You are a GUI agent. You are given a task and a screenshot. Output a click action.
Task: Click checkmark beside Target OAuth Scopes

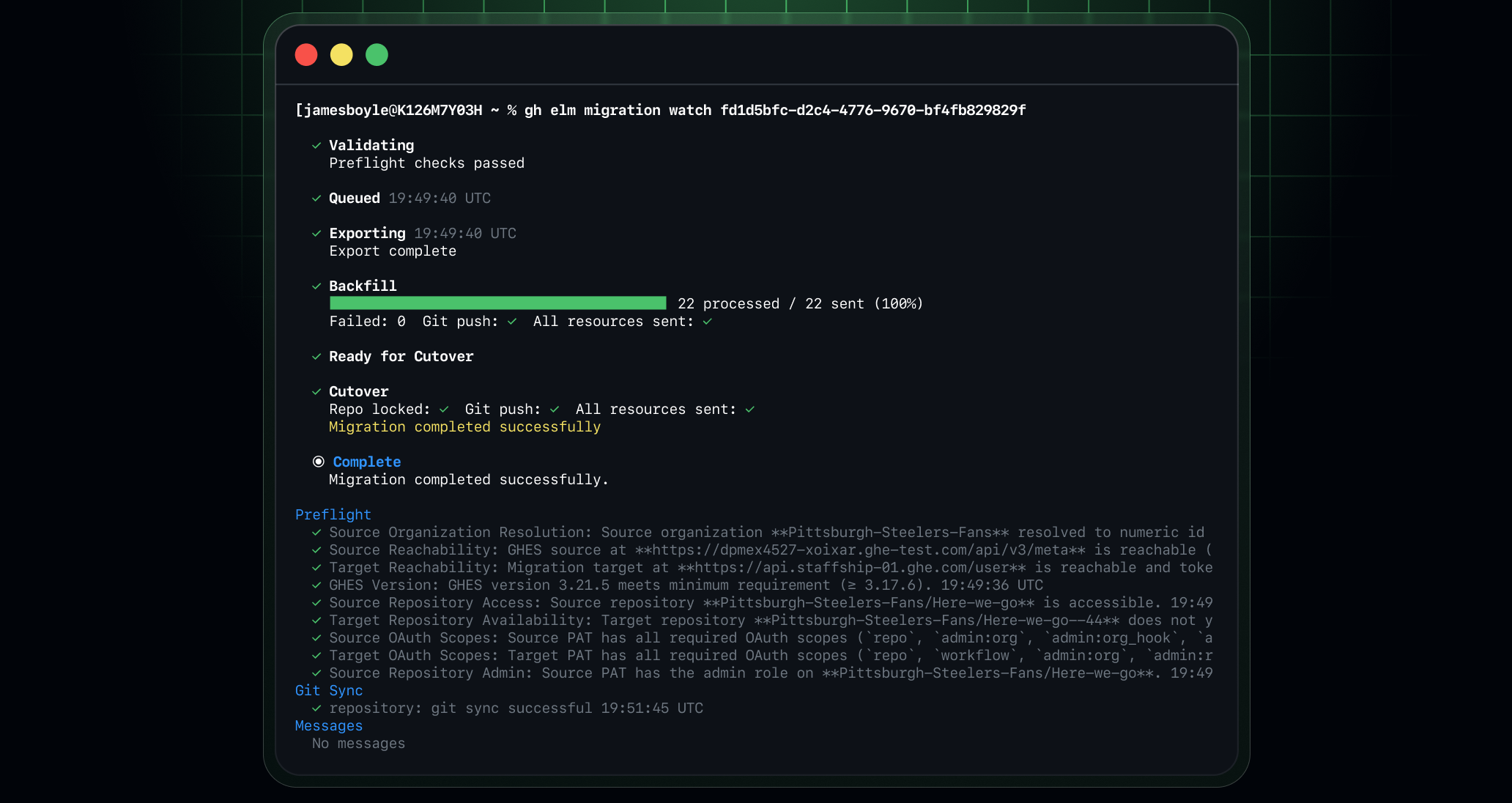[316, 656]
